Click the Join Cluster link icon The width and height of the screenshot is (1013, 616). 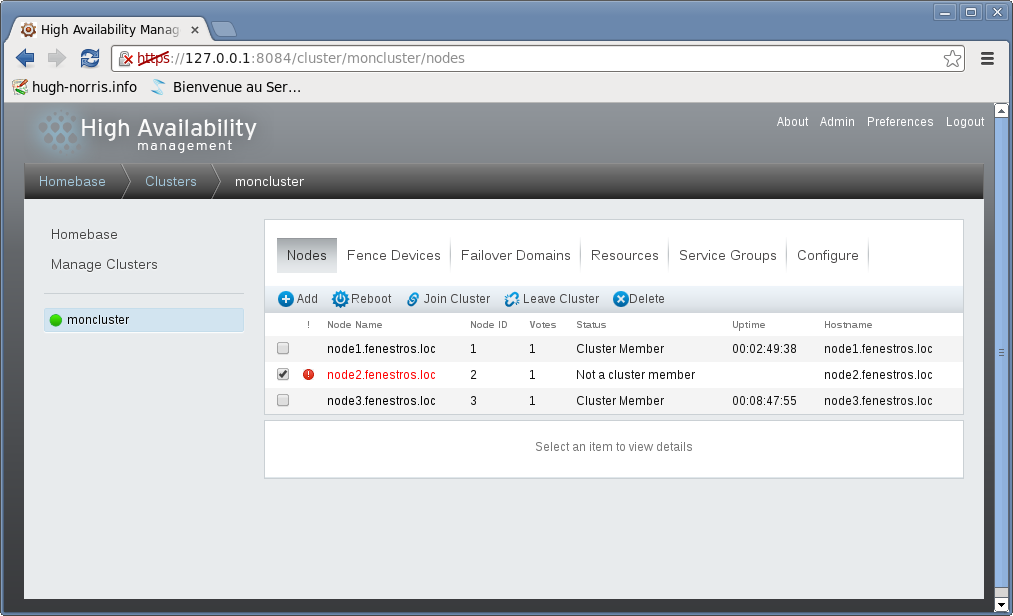(413, 299)
